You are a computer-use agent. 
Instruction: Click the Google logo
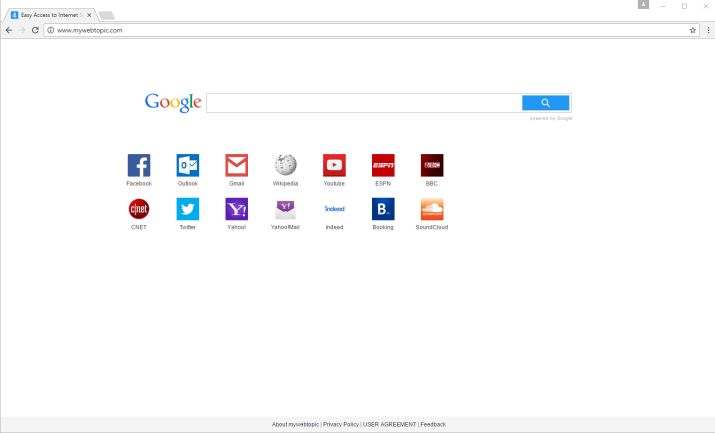pos(173,102)
